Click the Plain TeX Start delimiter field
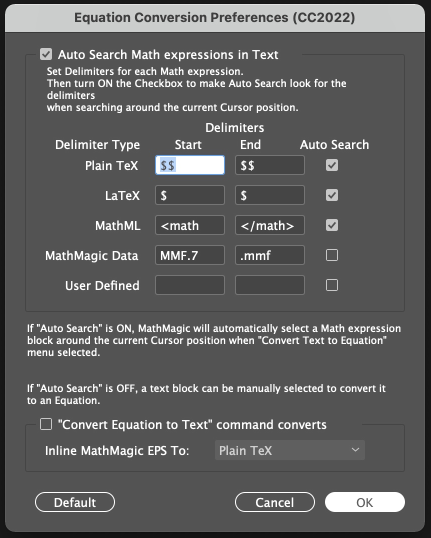Viewport: 431px width, 538px height. (x=190, y=165)
